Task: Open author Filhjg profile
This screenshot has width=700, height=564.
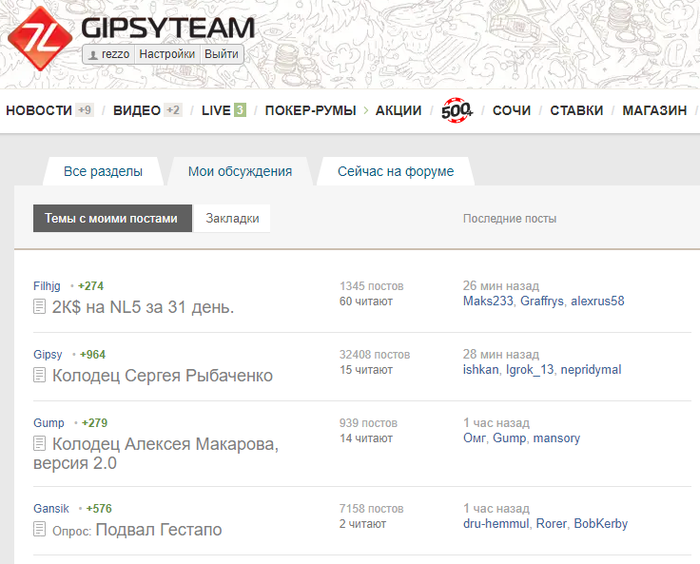Action: [x=47, y=286]
